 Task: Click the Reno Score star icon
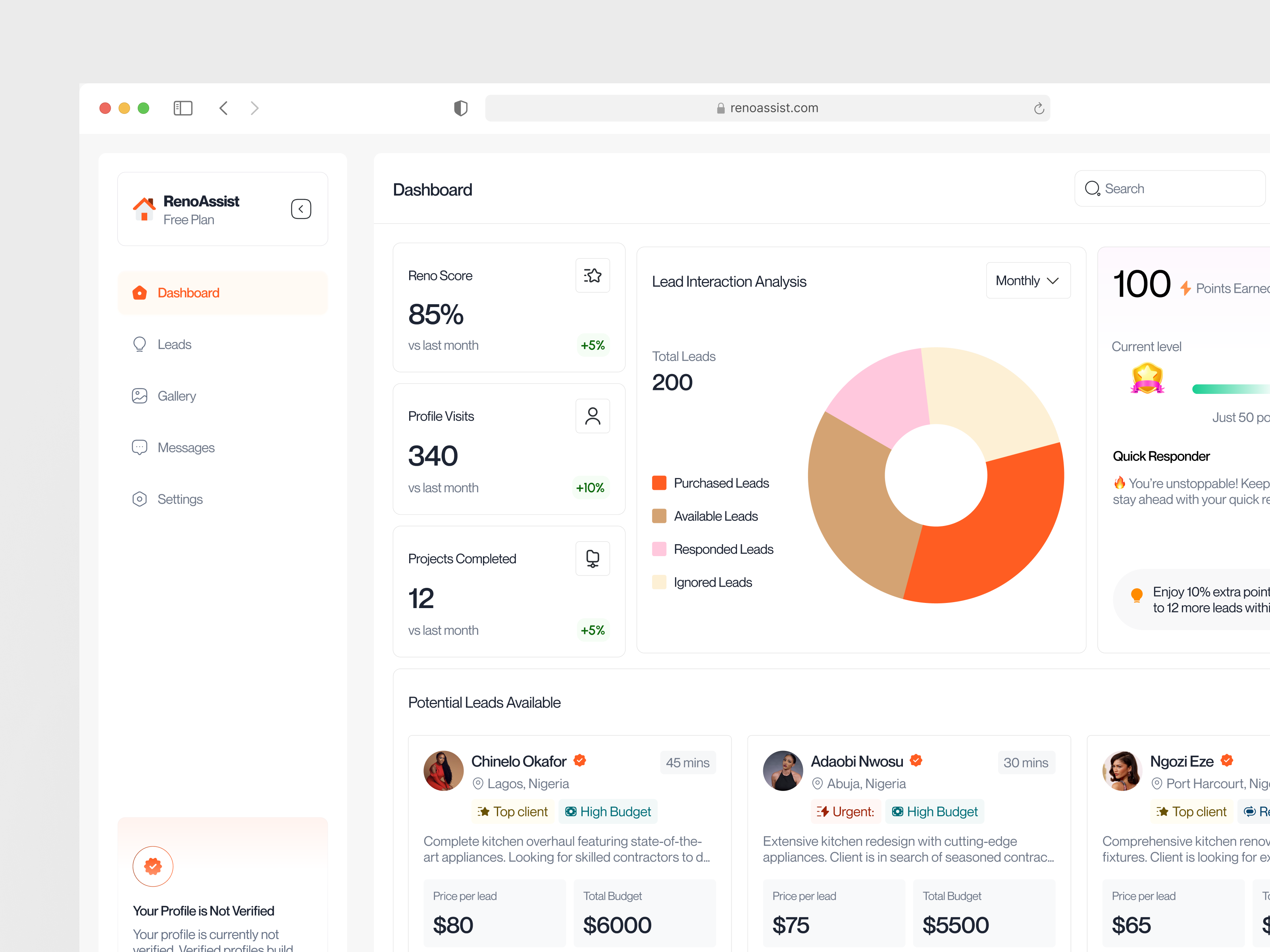point(592,275)
